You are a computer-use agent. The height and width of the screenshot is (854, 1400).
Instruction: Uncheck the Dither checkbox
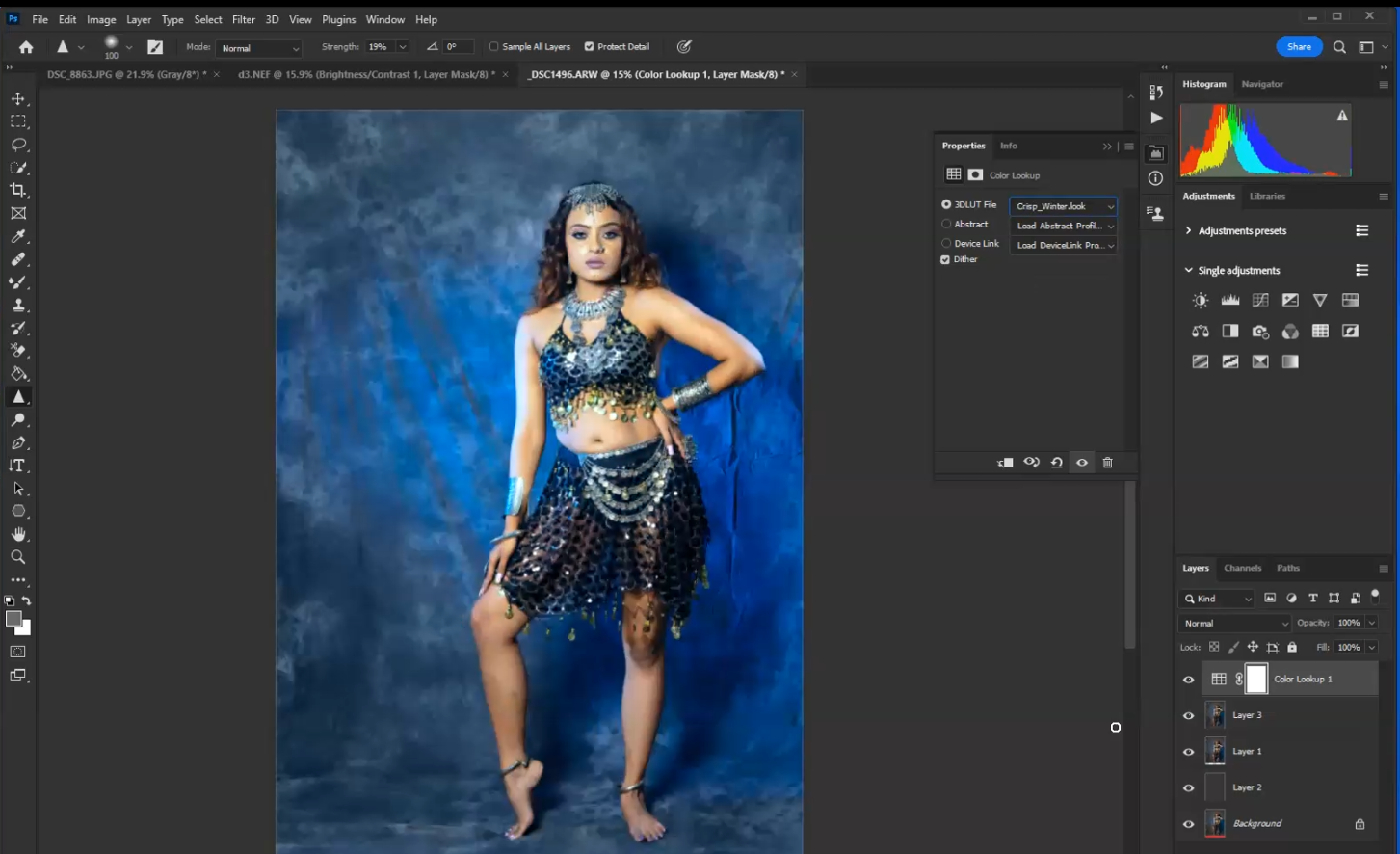945,259
